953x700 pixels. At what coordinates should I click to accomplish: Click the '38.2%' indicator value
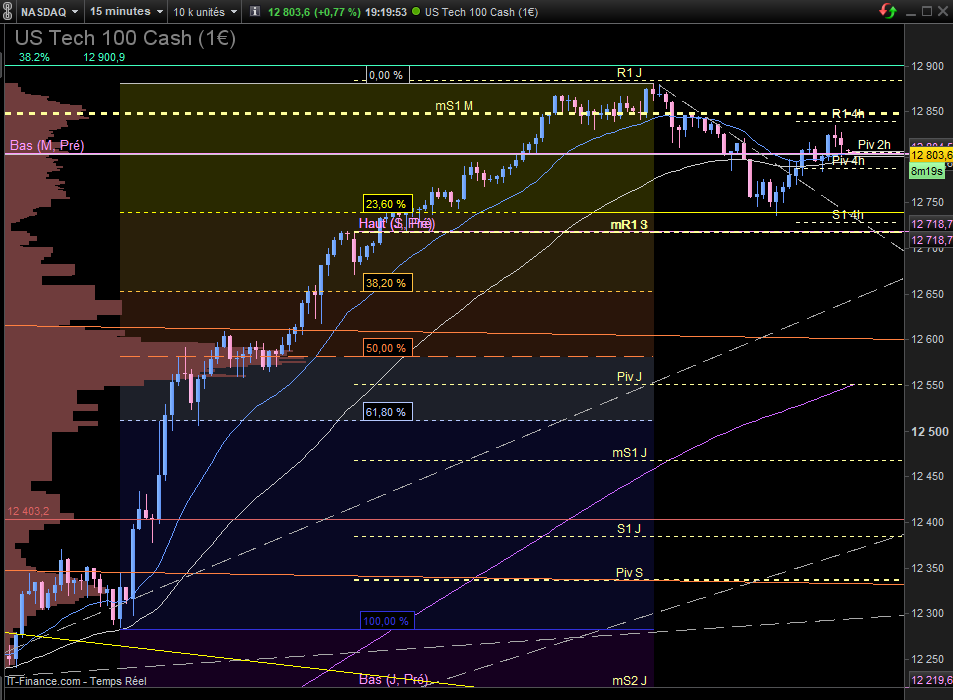pos(34,57)
